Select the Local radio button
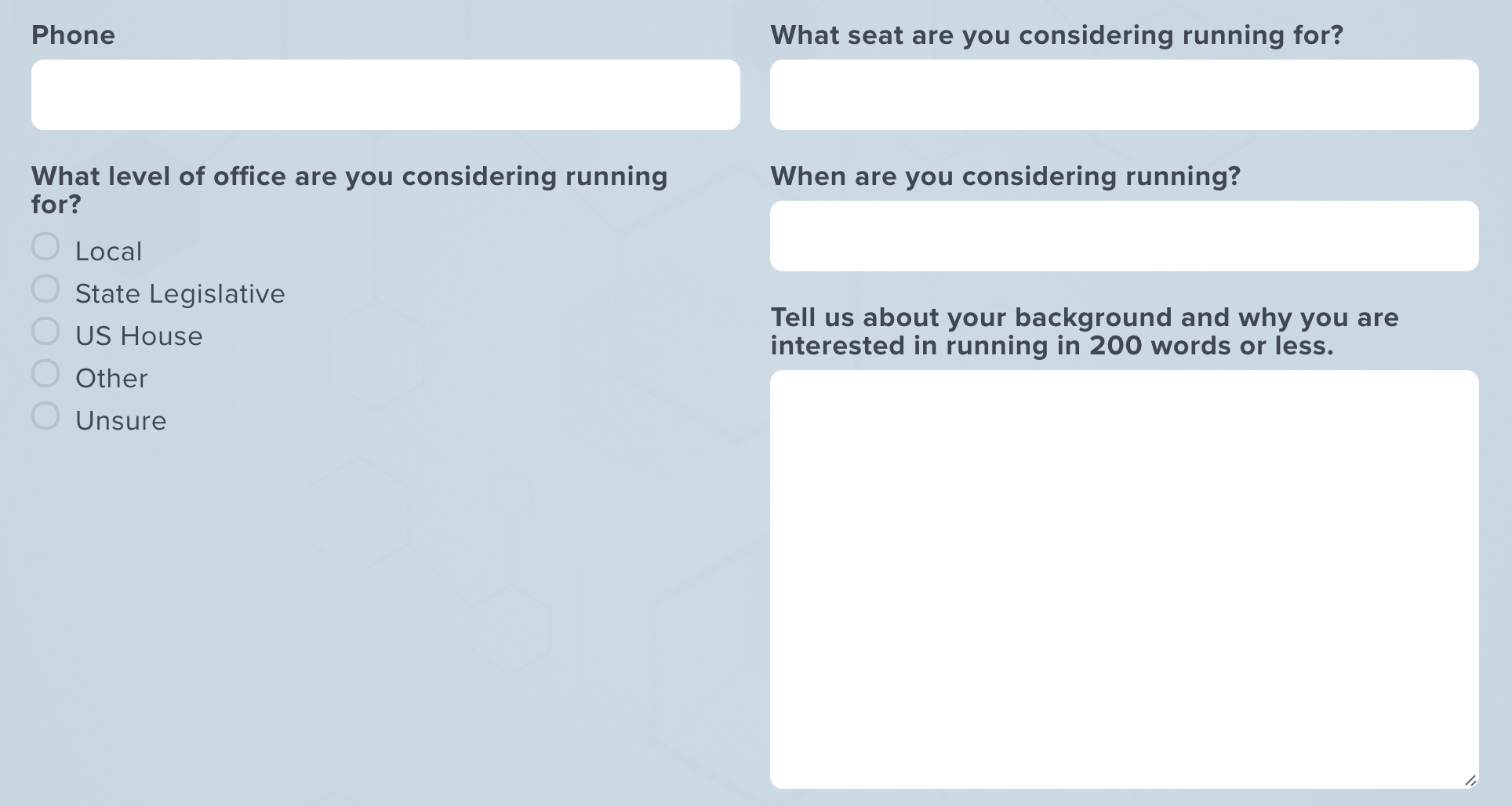Image resolution: width=1512 pixels, height=806 pixels. pos(45,246)
